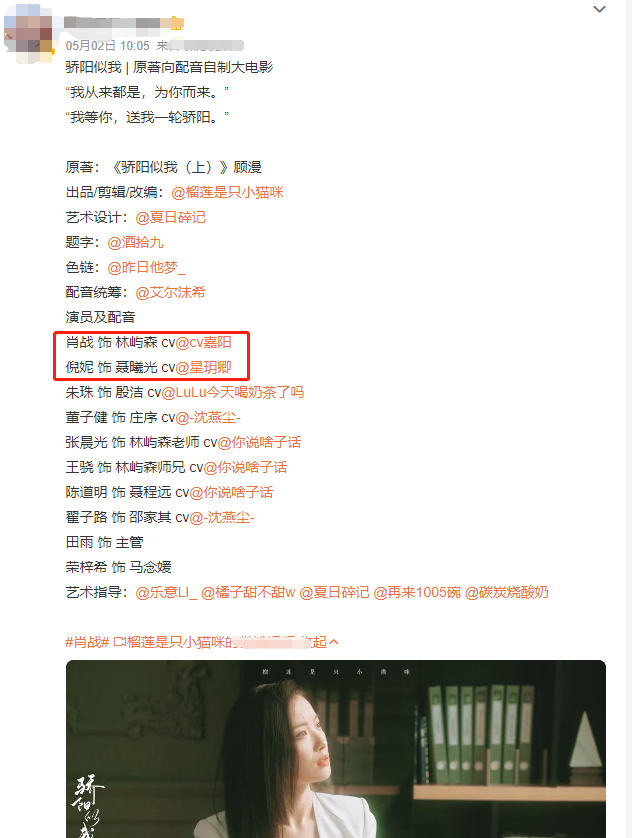Open the blurred user avatar
Screen dimensions: 632x838
(29, 33)
